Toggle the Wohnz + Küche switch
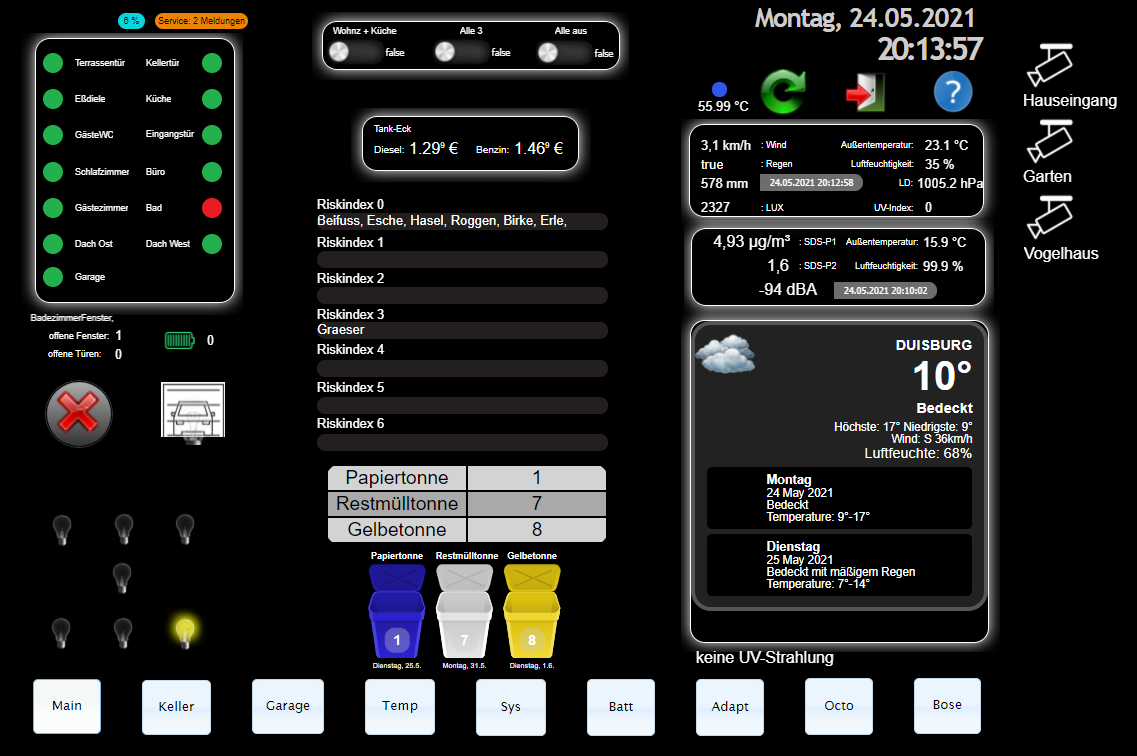This screenshot has width=1137, height=756. [x=355, y=52]
